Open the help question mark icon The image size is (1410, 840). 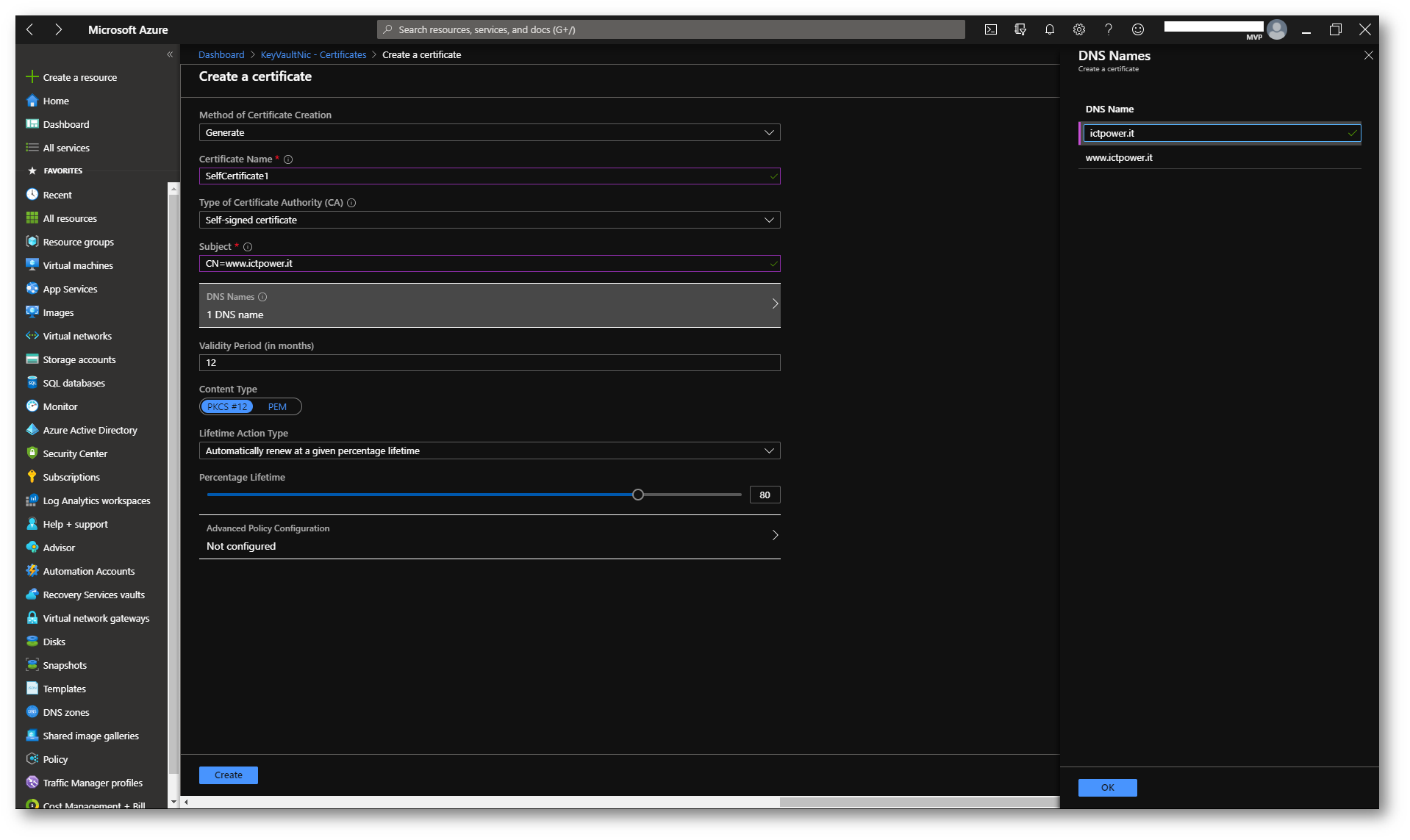pos(1108,29)
